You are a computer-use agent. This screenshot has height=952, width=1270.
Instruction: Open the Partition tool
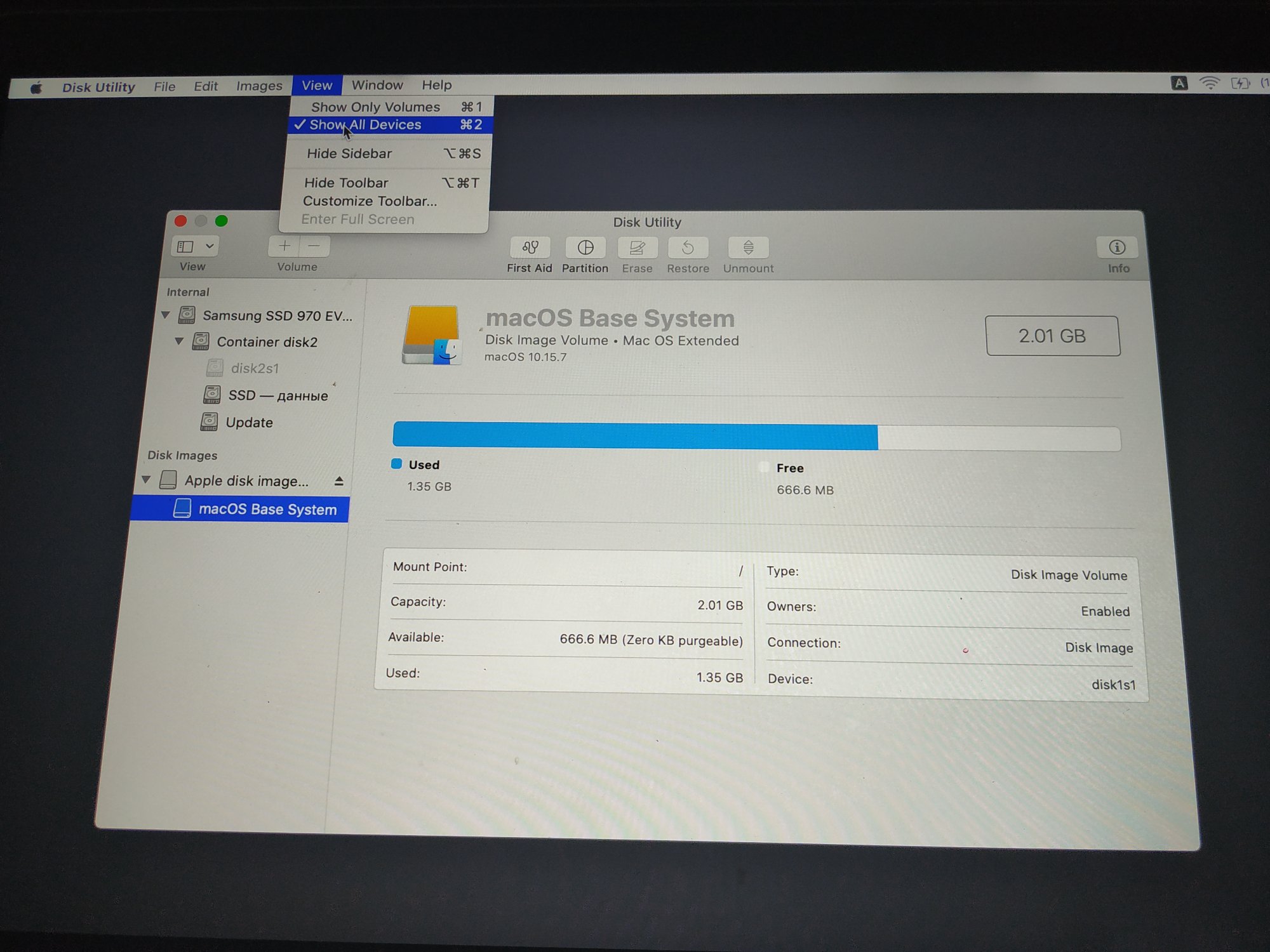(x=585, y=248)
